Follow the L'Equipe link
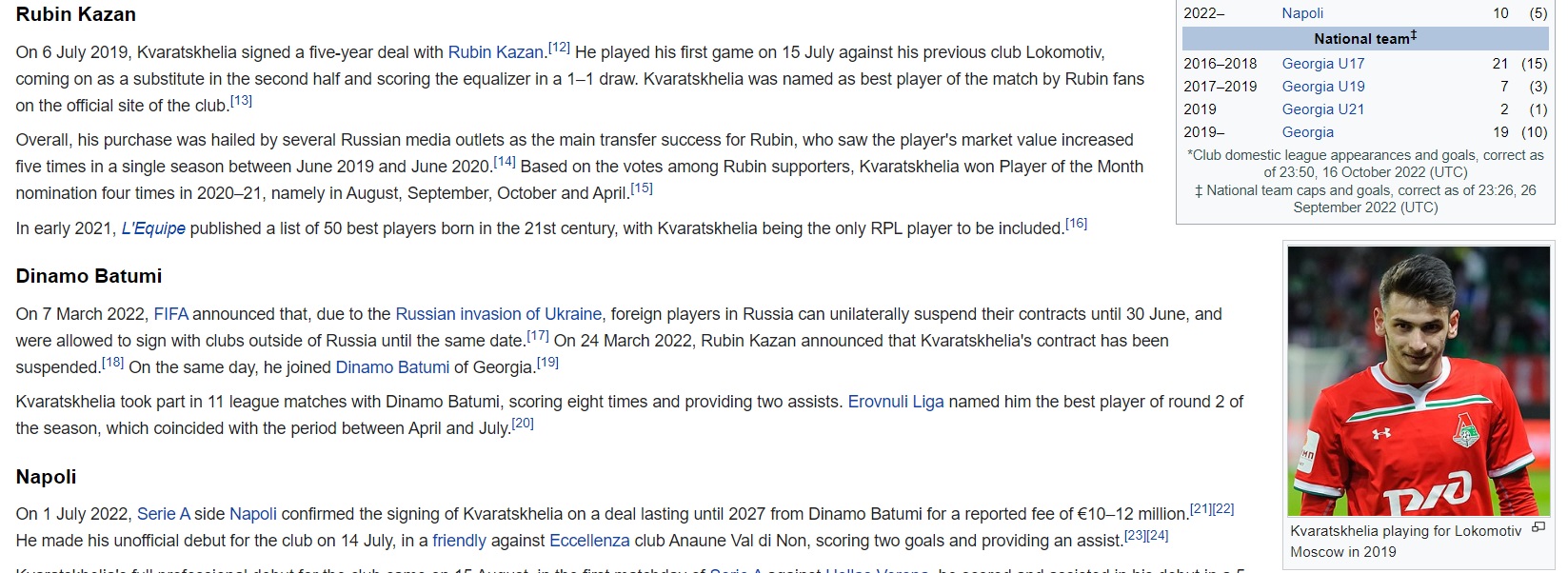Viewport: 1568px width, 573px height. point(153,228)
